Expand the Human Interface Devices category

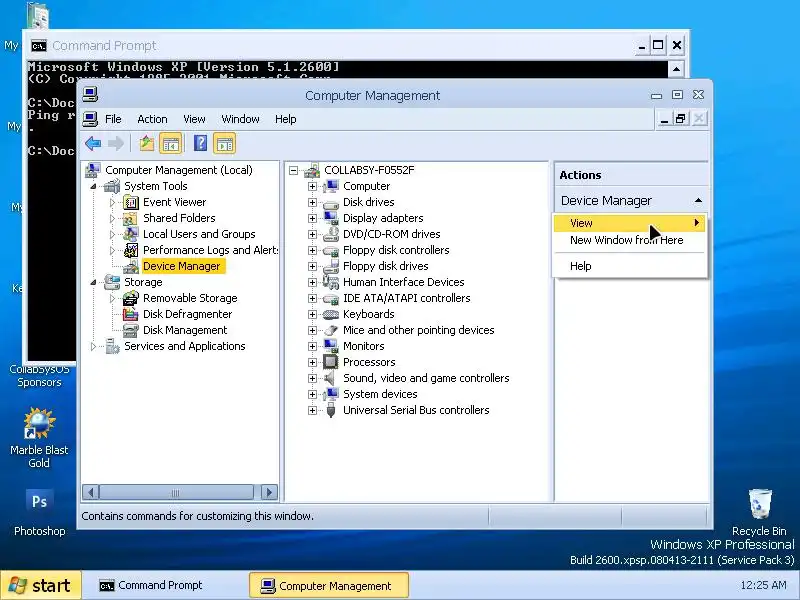coord(312,282)
